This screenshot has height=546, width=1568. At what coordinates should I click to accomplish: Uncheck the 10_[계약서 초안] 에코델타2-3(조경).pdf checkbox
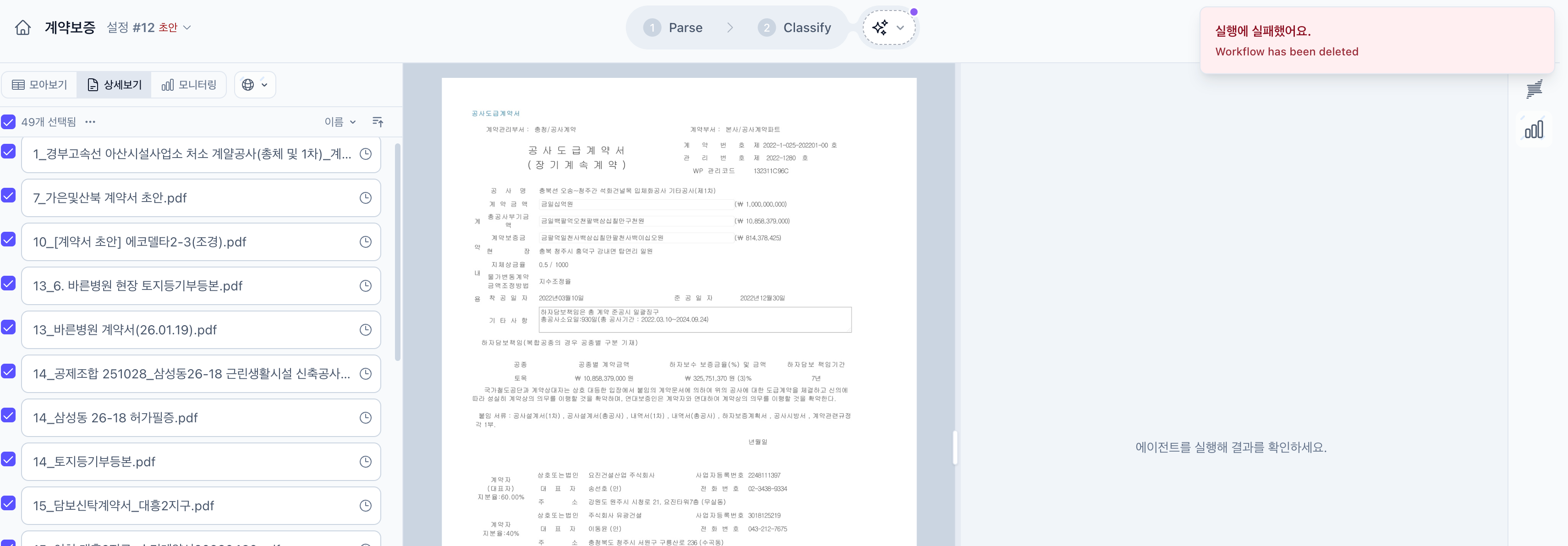click(x=8, y=239)
